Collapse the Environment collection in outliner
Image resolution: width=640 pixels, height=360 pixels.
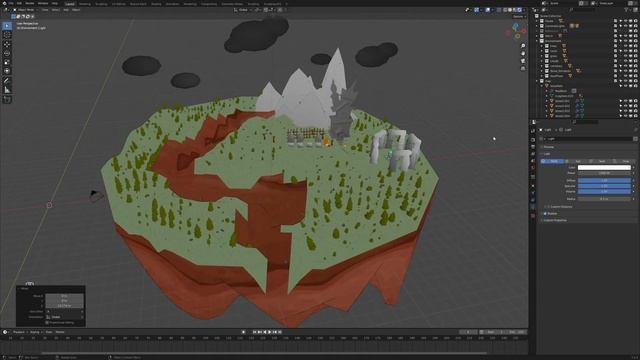click(x=538, y=41)
